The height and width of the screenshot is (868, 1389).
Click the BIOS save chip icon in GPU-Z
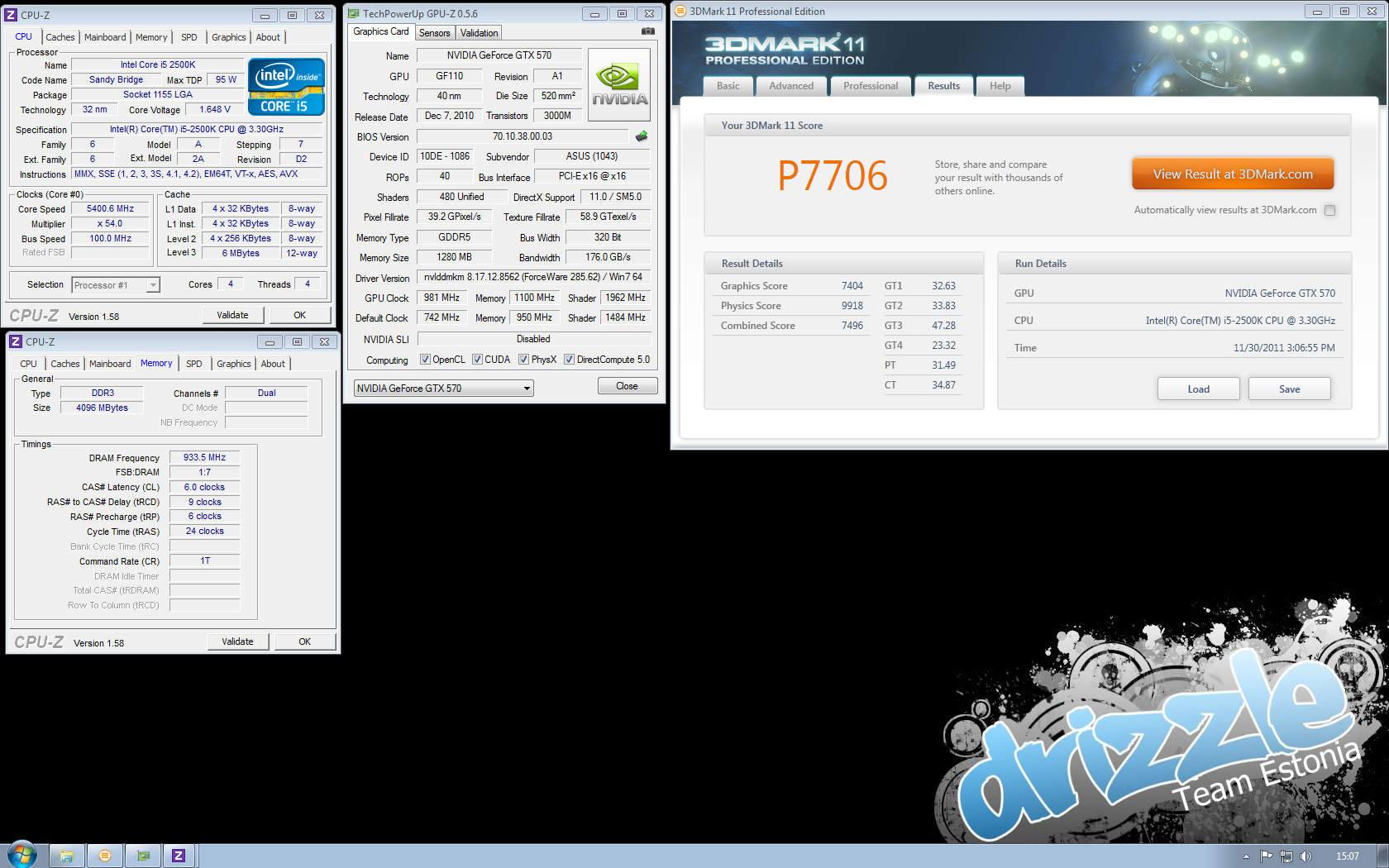click(642, 136)
